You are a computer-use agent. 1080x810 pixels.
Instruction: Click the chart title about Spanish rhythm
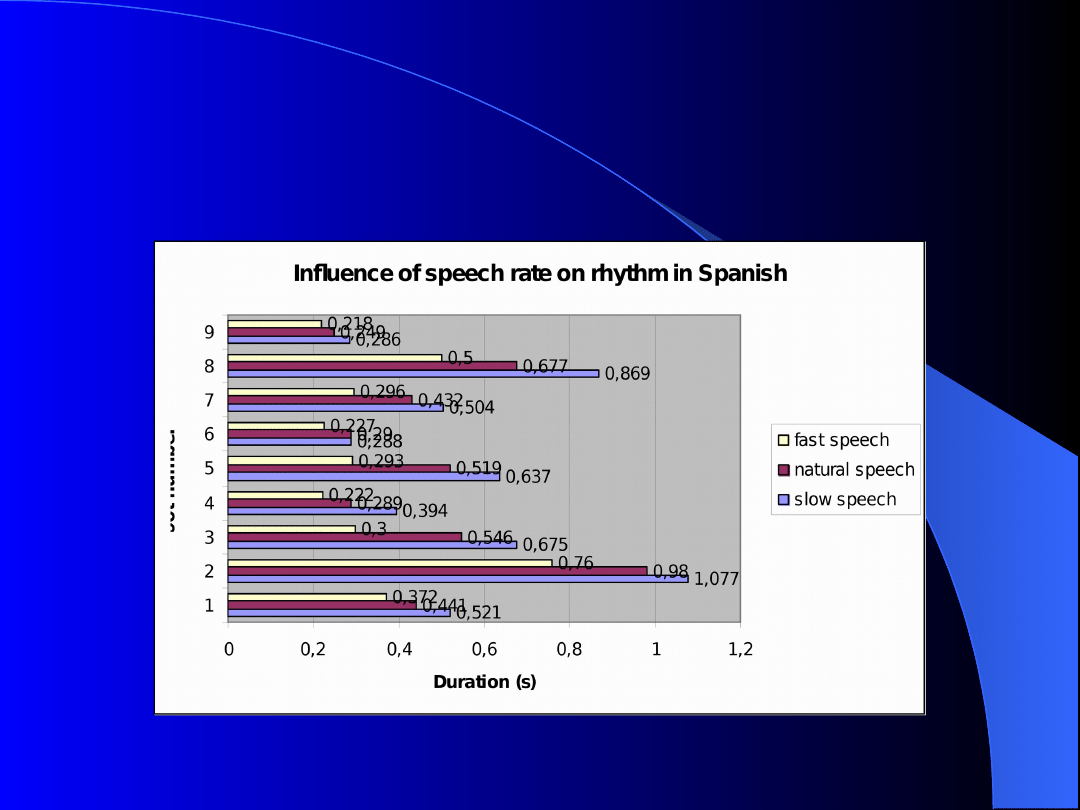(x=540, y=273)
